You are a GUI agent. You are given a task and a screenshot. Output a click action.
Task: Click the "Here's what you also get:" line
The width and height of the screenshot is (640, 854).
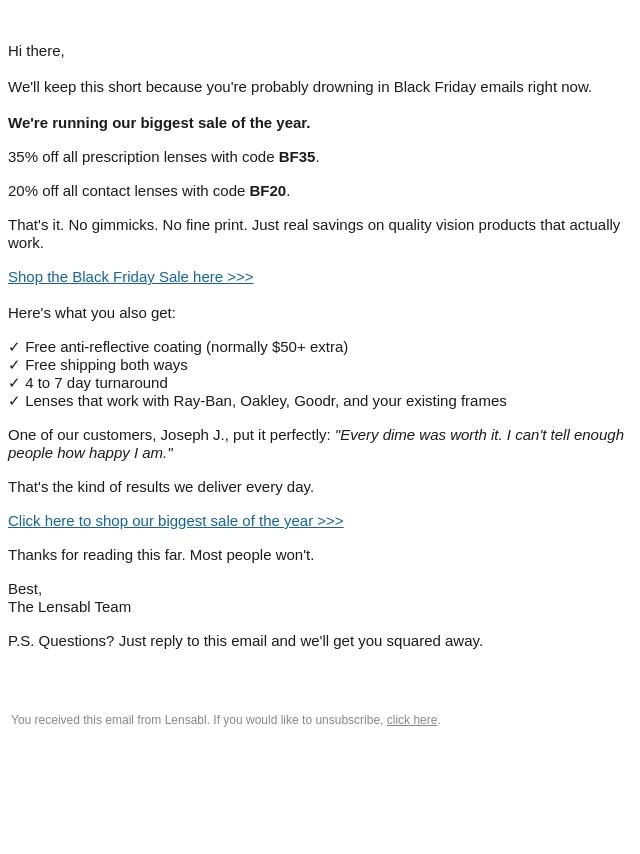pyautogui.click(x=92, y=313)
